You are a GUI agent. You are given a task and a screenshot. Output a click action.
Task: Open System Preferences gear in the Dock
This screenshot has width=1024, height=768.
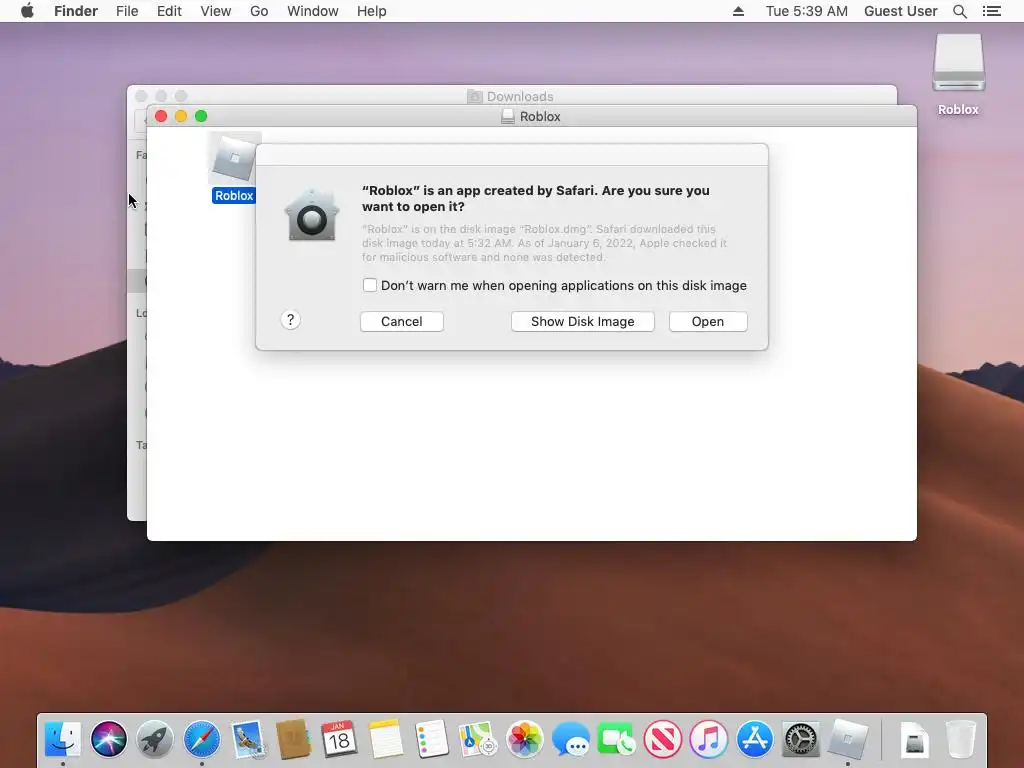[x=801, y=739]
